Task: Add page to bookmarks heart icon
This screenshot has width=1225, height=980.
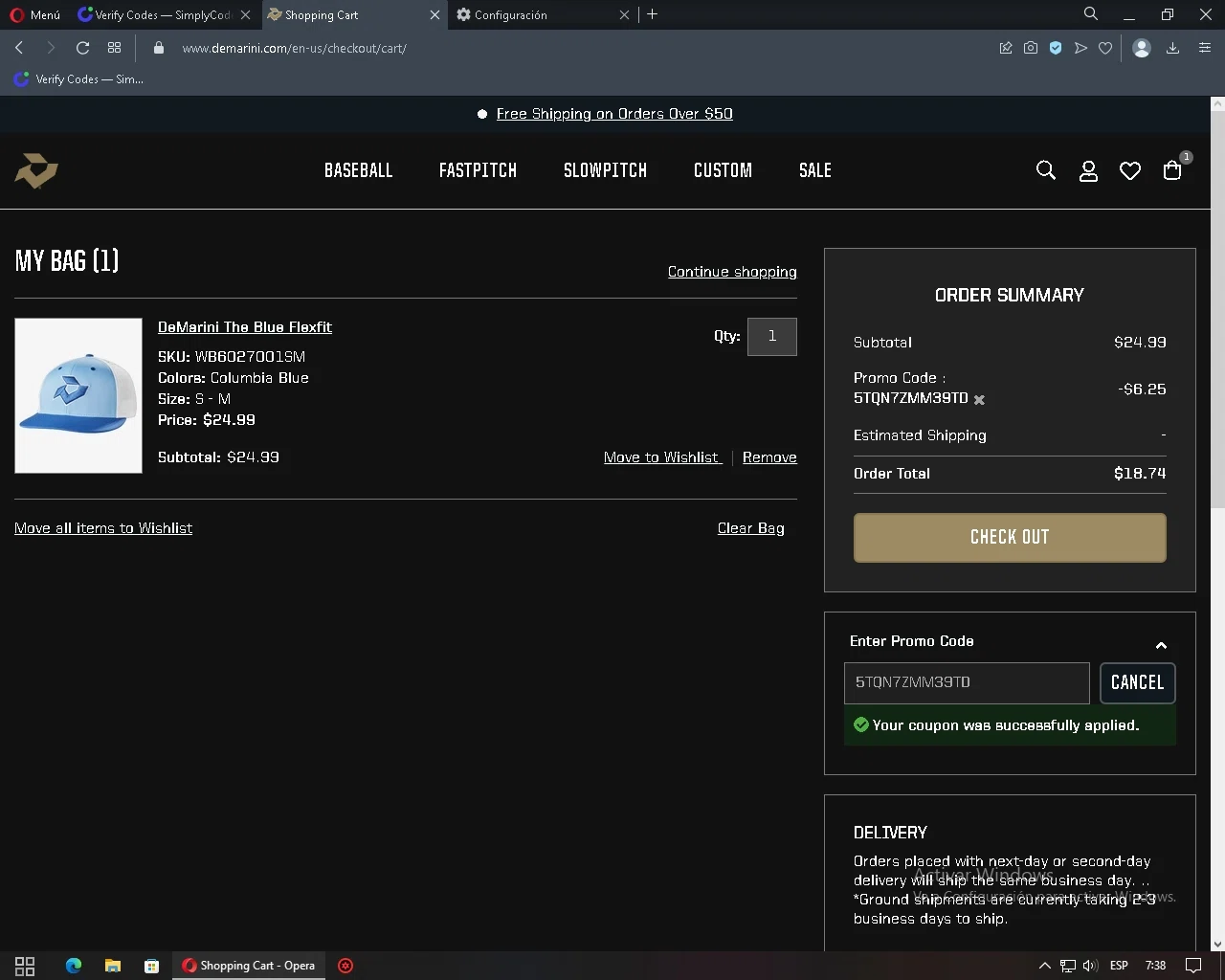Action: pyautogui.click(x=1105, y=48)
